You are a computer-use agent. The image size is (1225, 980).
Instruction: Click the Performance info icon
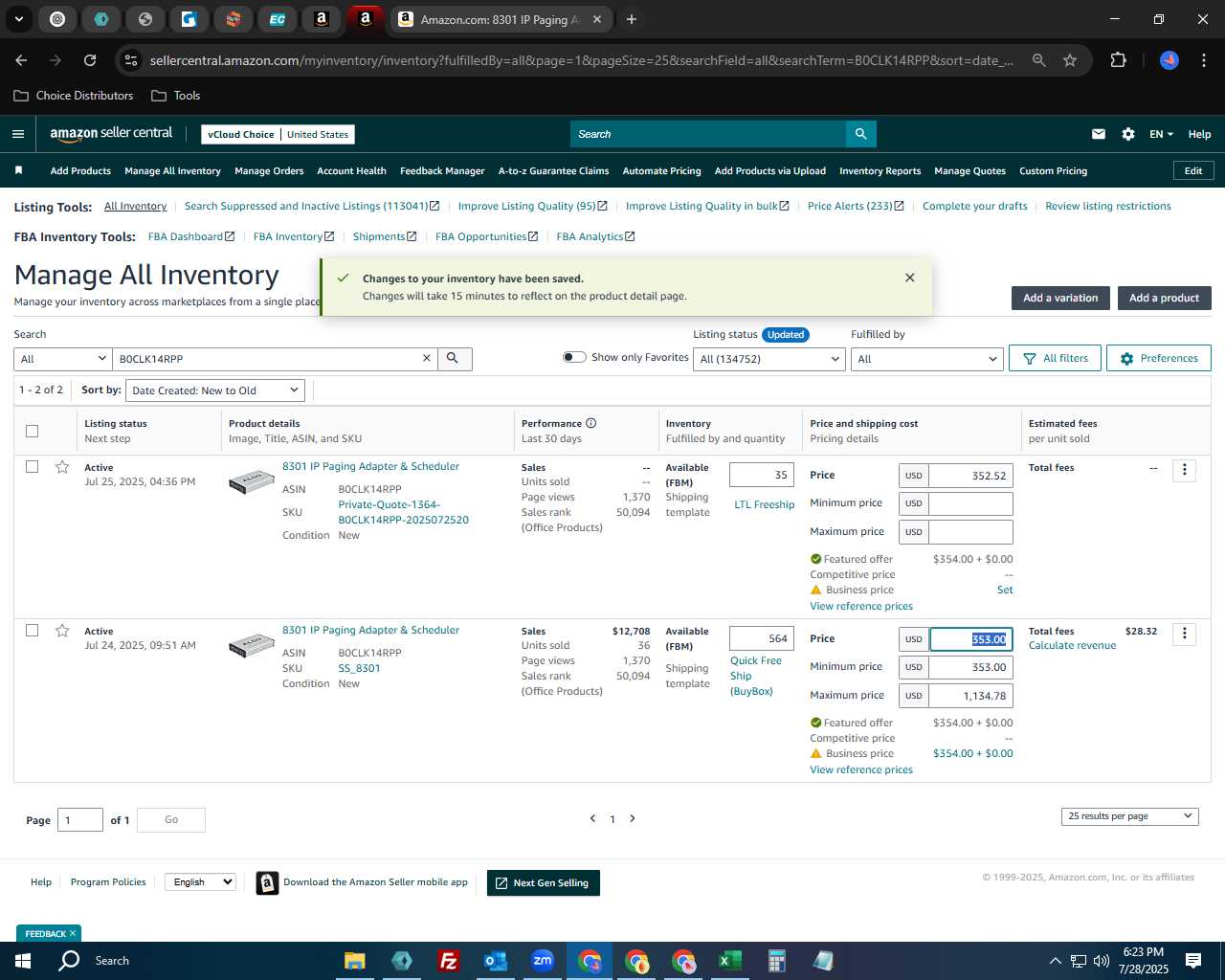click(x=590, y=423)
